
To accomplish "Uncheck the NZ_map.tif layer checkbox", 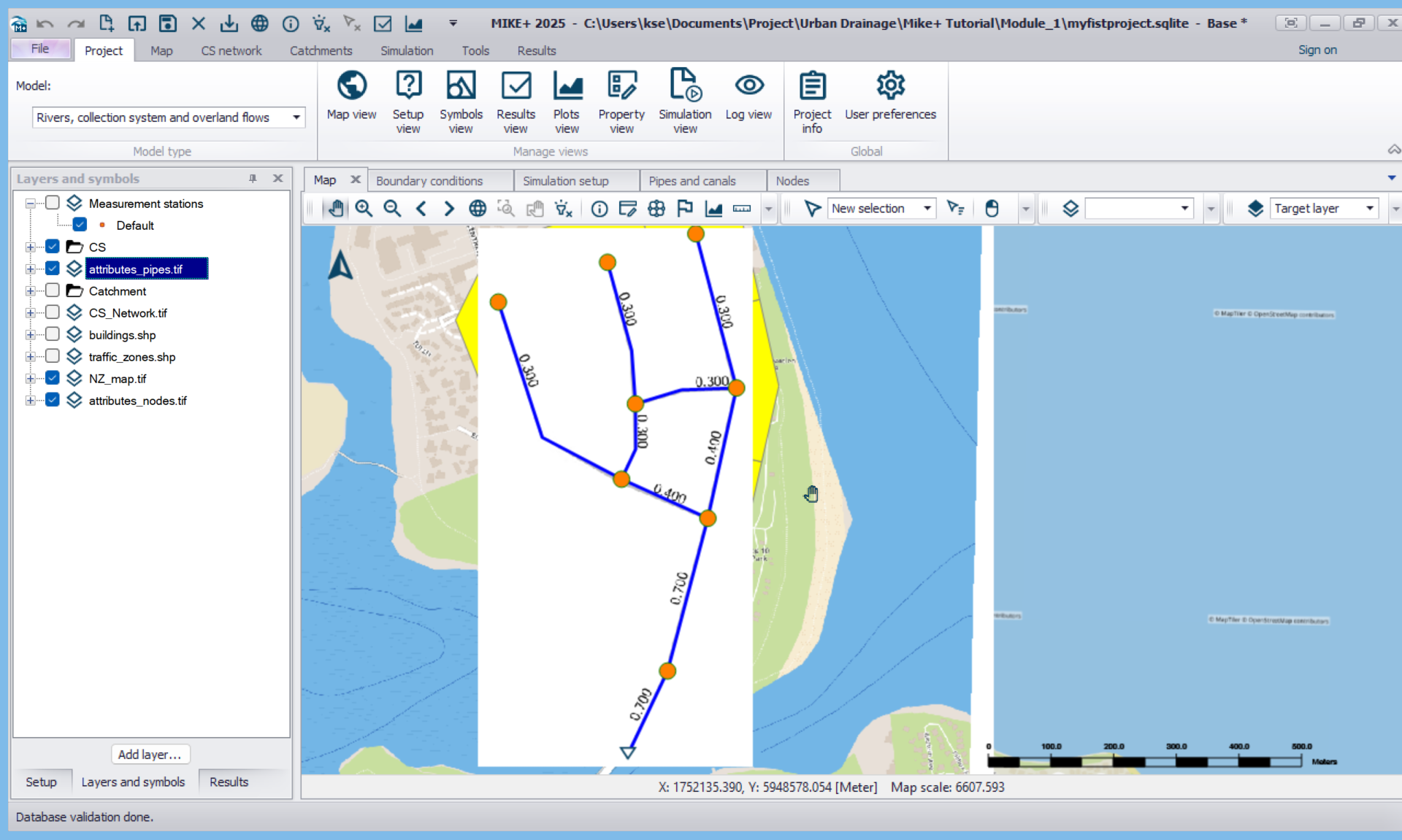I will pos(53,378).
